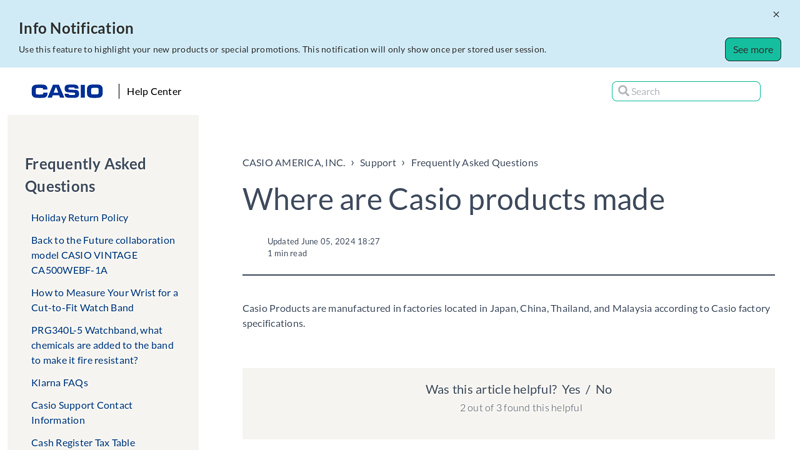Open How to Measure Your Wrist article
This screenshot has width=800, height=450.
click(105, 300)
